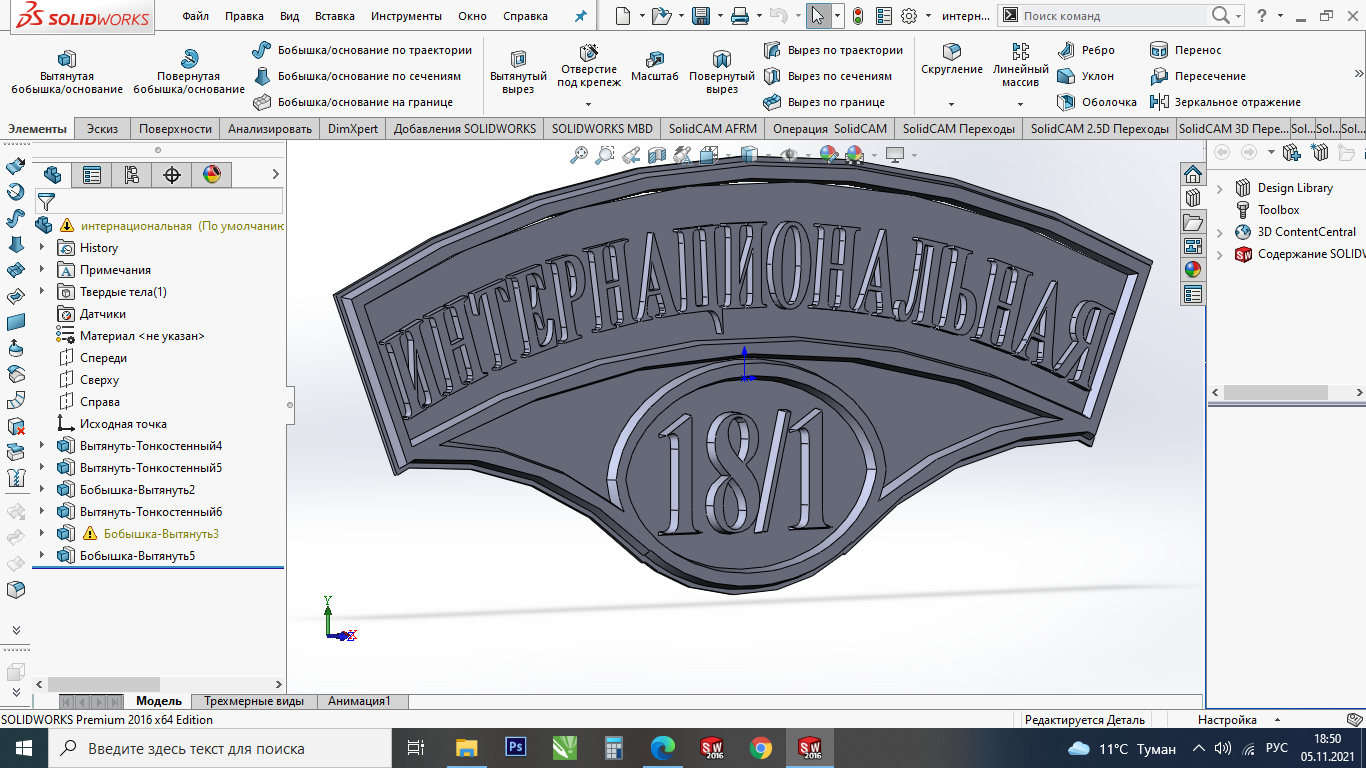Open the DisplayManager color sphere tab
This screenshot has width=1366, height=768.
coord(211,175)
